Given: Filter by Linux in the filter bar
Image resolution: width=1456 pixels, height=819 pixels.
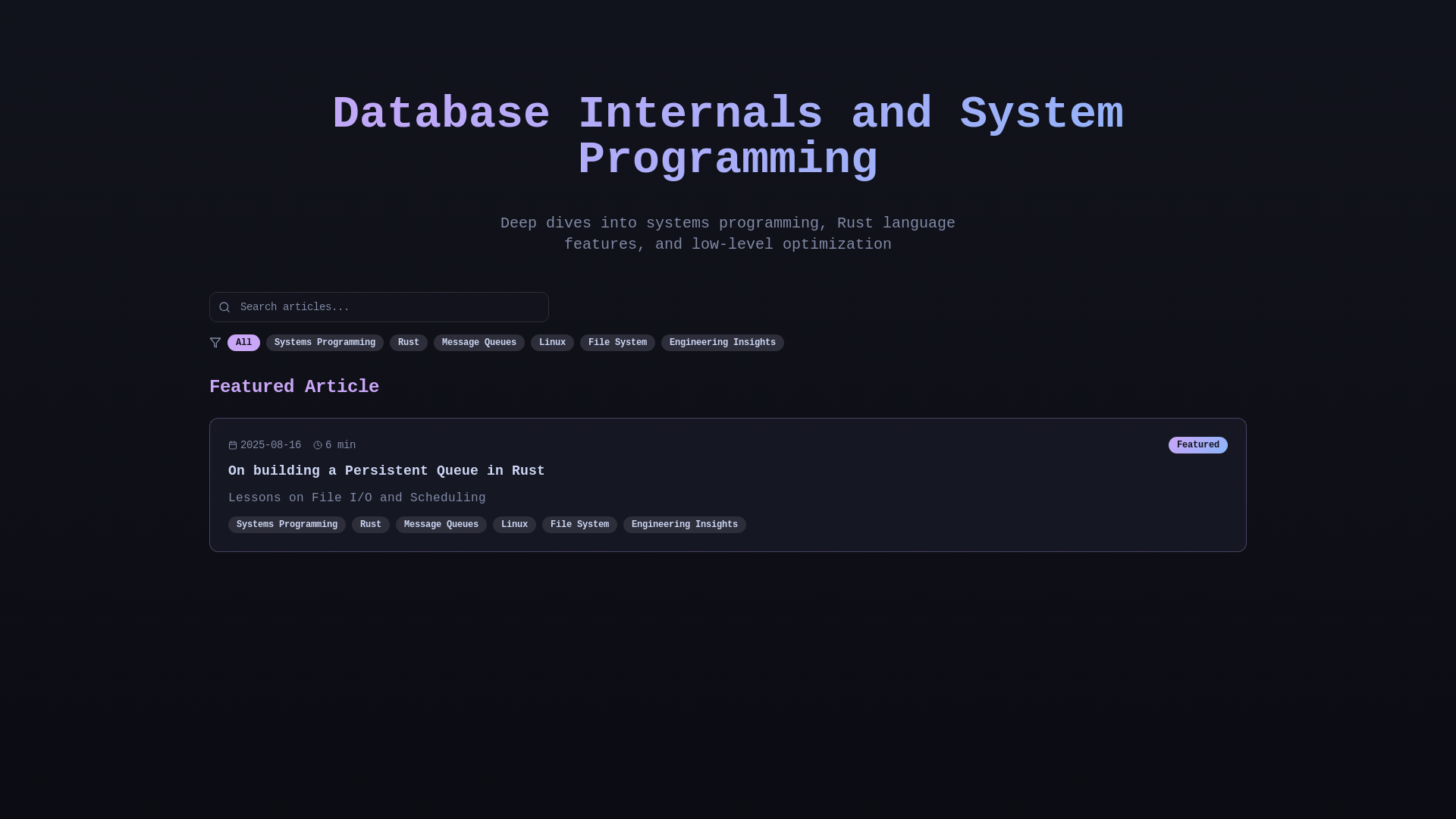Looking at the screenshot, I should tap(552, 343).
